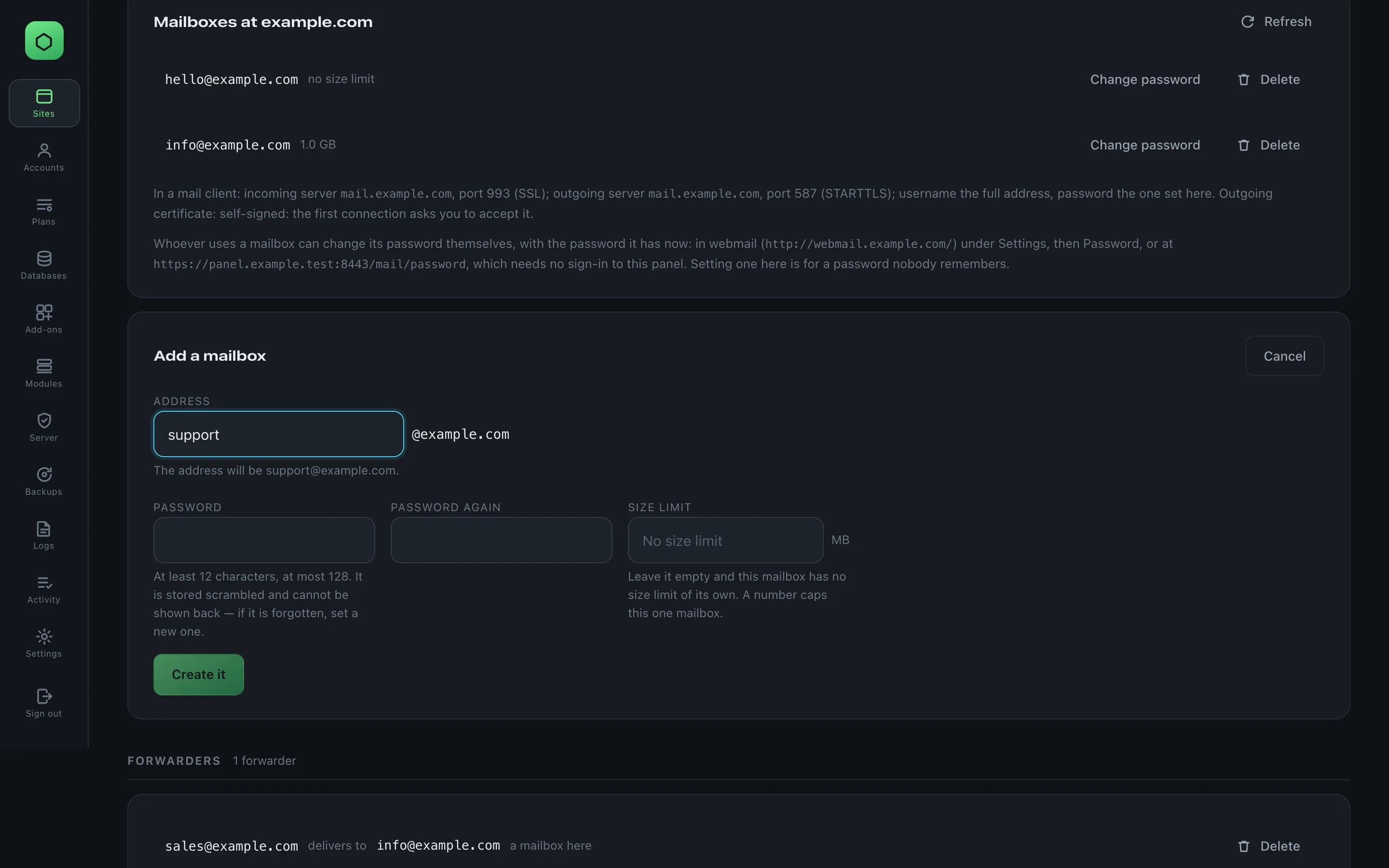This screenshot has width=1389, height=868.
Task: Change password for info@example.com
Action: tap(1145, 145)
